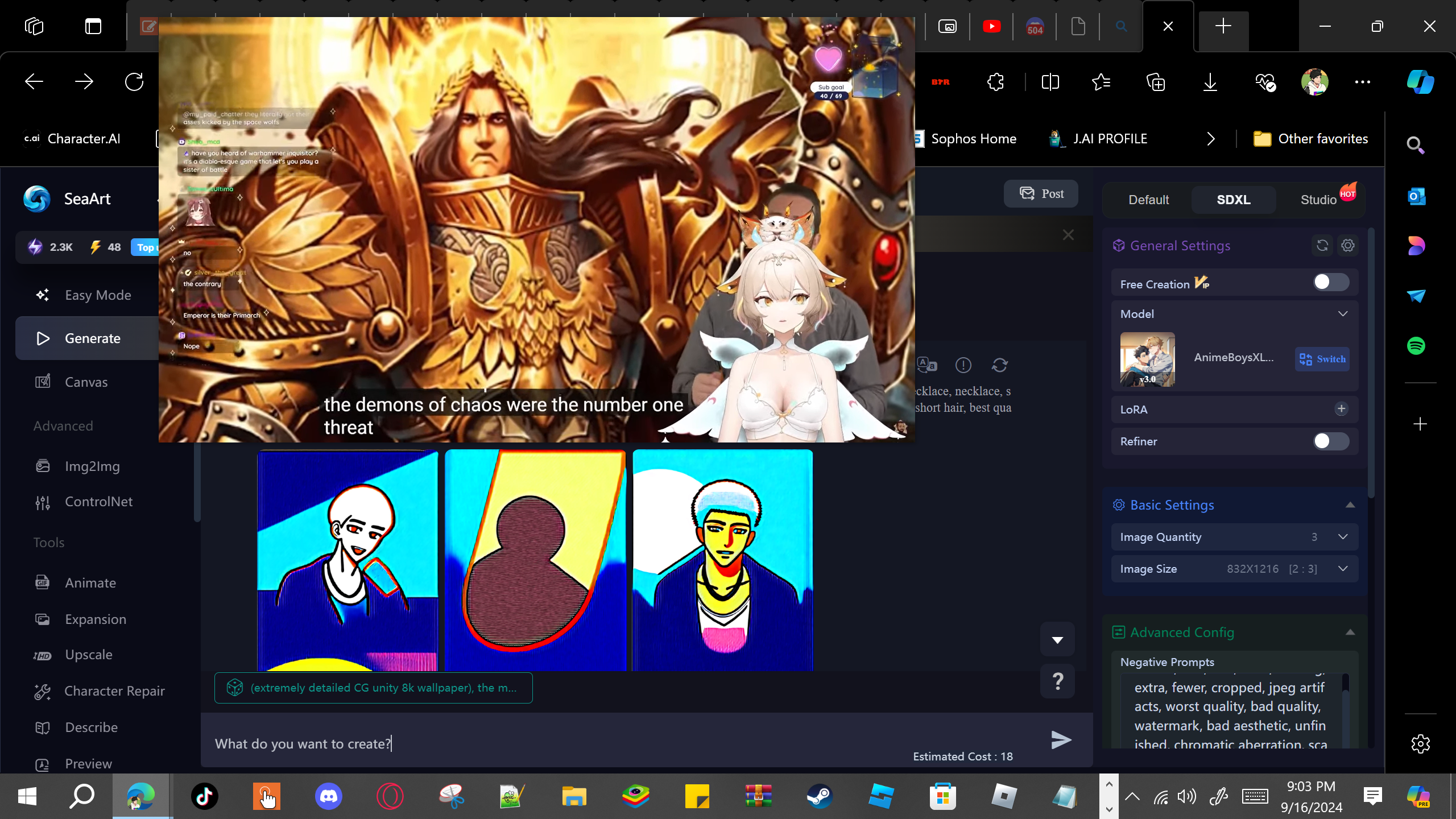Close the notification banner with X
The image size is (1456, 819).
tap(1068, 235)
